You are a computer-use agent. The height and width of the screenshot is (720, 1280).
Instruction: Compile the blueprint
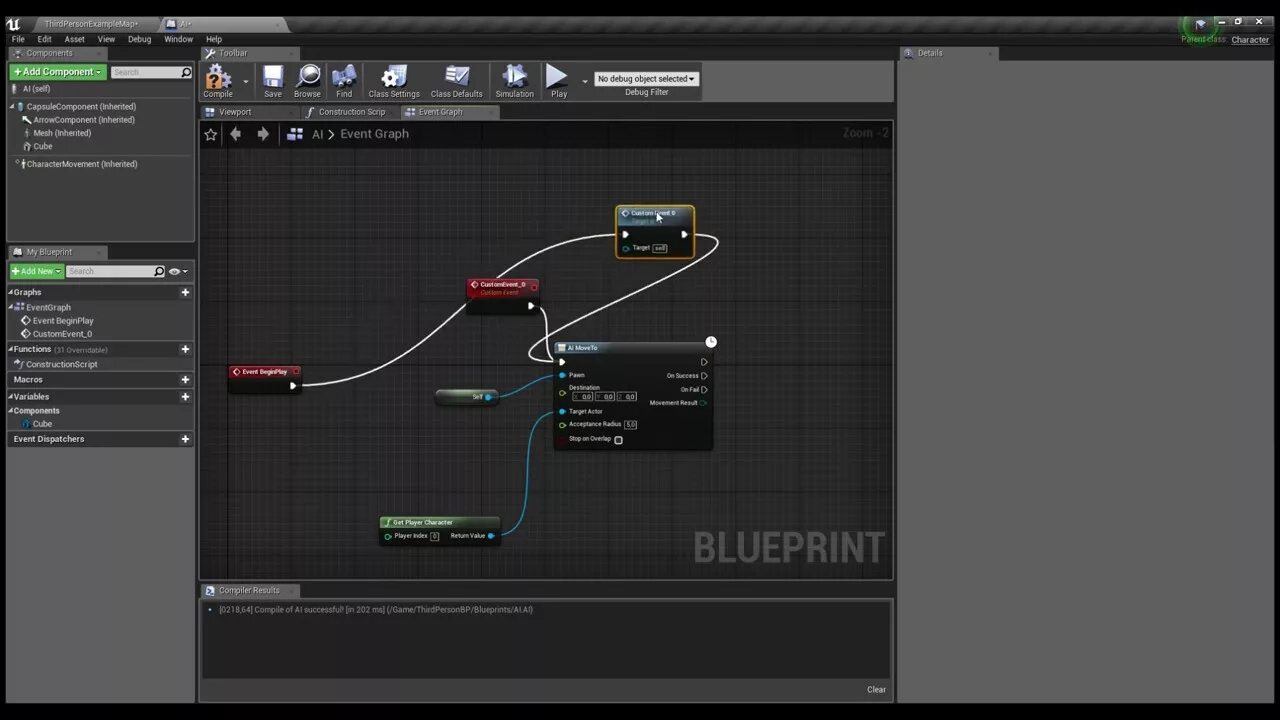218,81
